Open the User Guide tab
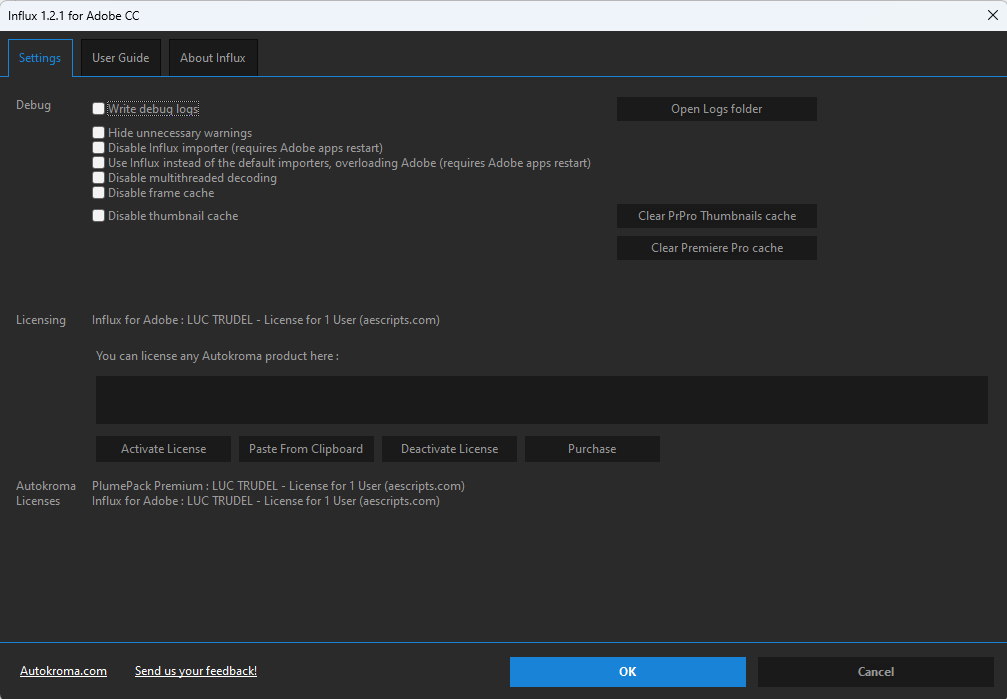The height and width of the screenshot is (699, 1007). coord(121,58)
